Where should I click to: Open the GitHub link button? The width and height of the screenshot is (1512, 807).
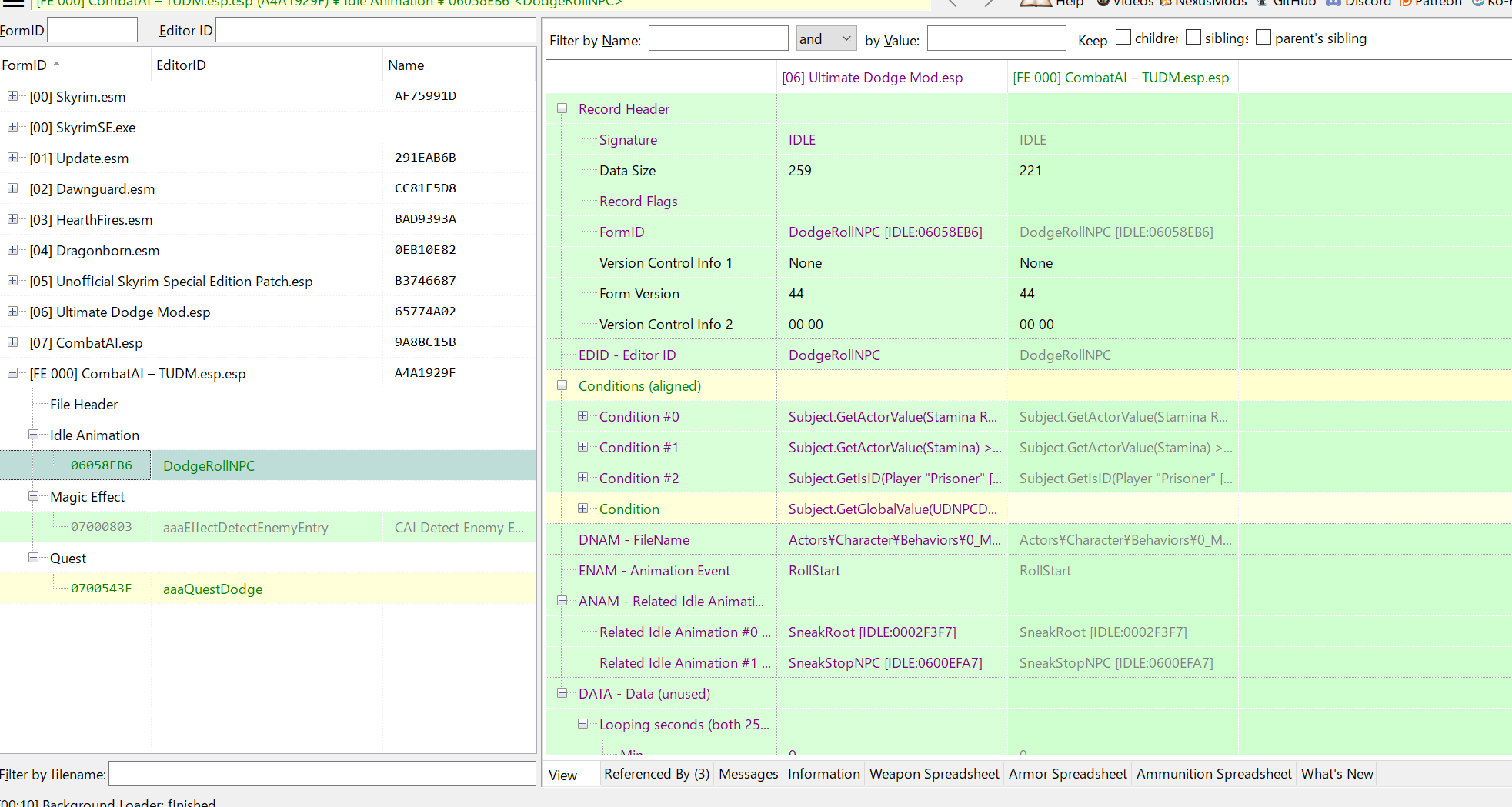pyautogui.click(x=1287, y=2)
